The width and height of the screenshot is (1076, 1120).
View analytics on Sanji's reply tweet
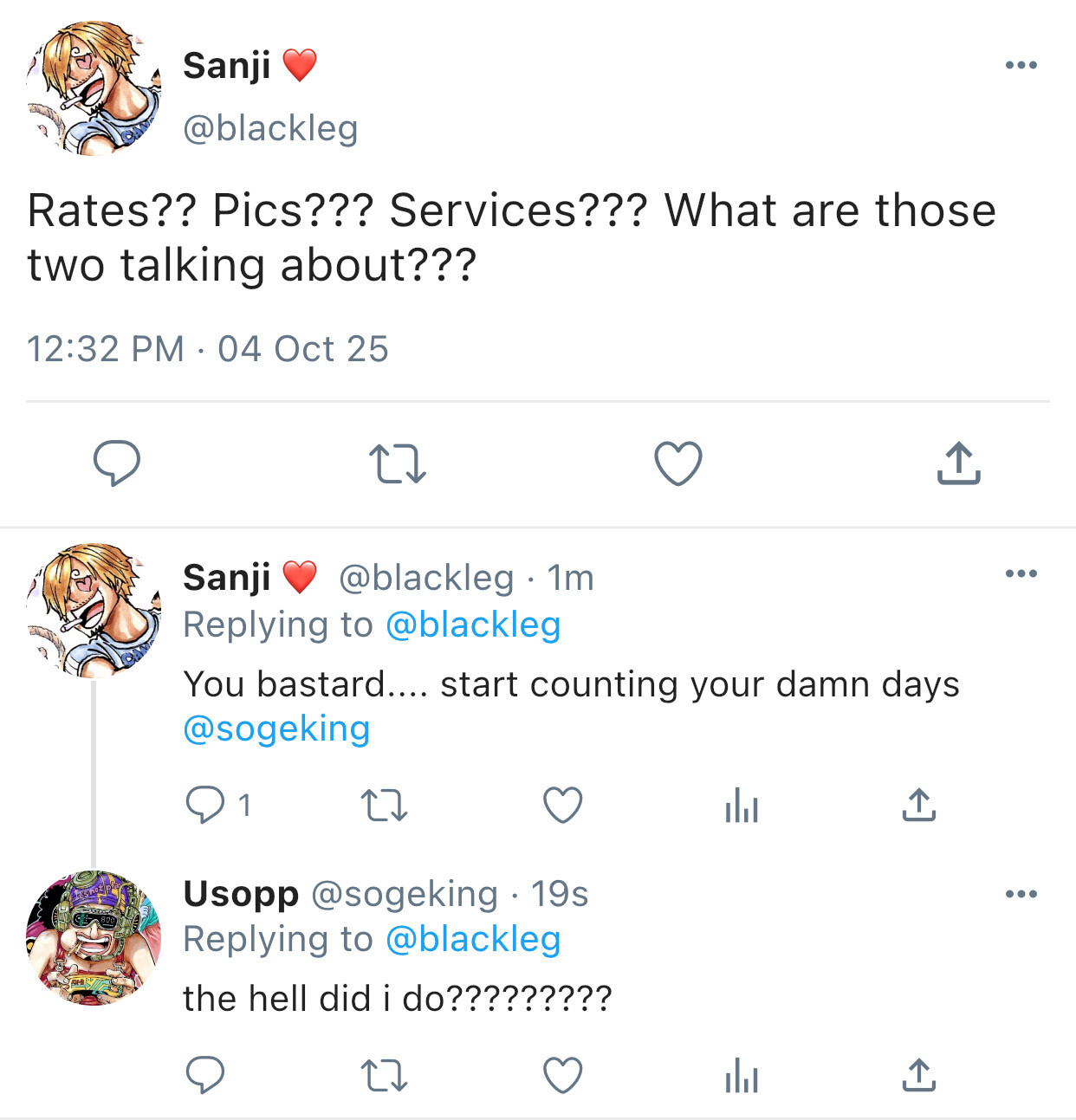(x=742, y=806)
